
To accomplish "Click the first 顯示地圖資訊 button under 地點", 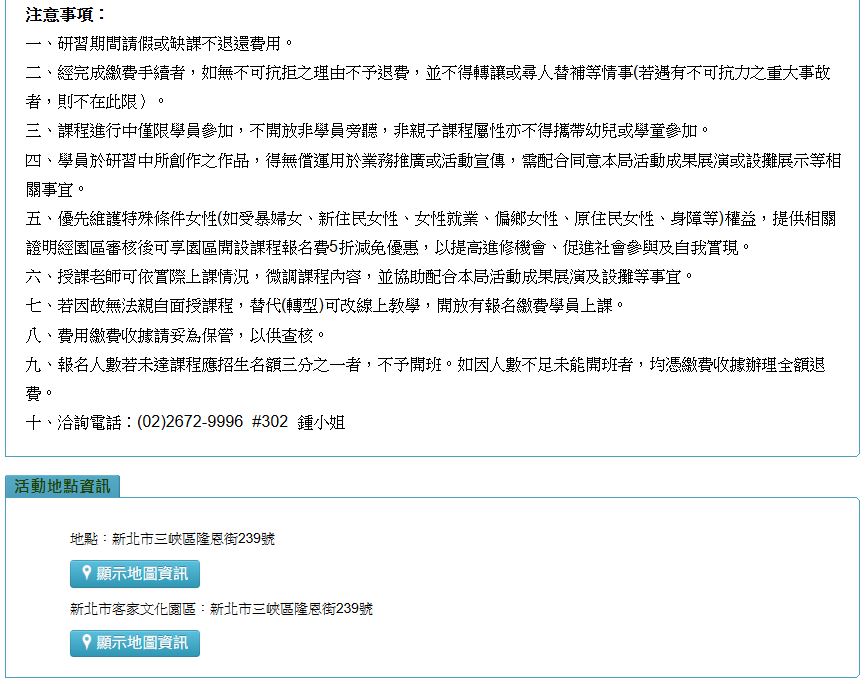I will pos(134,573).
